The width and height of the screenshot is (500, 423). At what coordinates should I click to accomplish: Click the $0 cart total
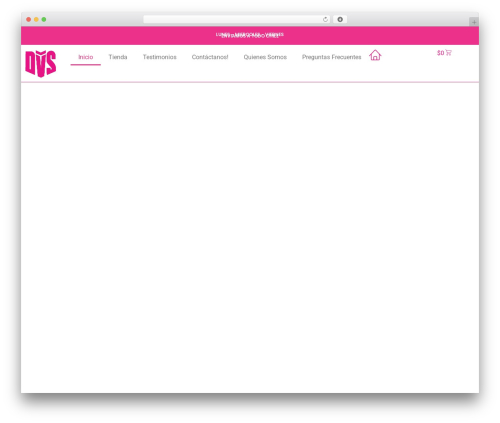(x=440, y=53)
